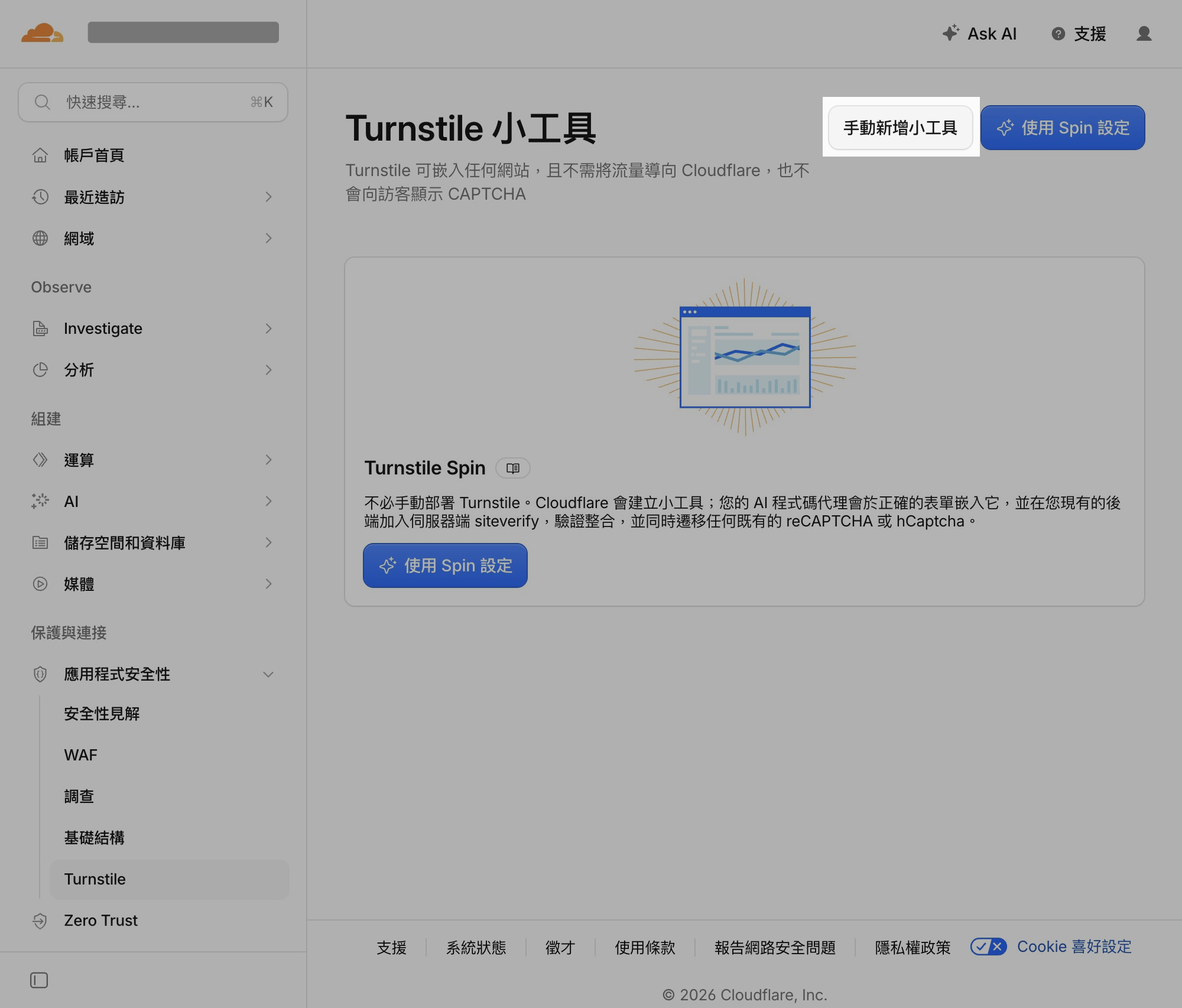Screen dimensions: 1182x1008
Task: Click the 支援 question mark icon
Action: click(x=1058, y=34)
